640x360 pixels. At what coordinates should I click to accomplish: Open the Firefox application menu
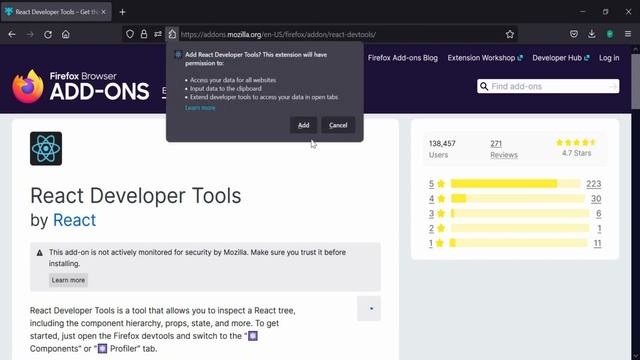[x=628, y=34]
